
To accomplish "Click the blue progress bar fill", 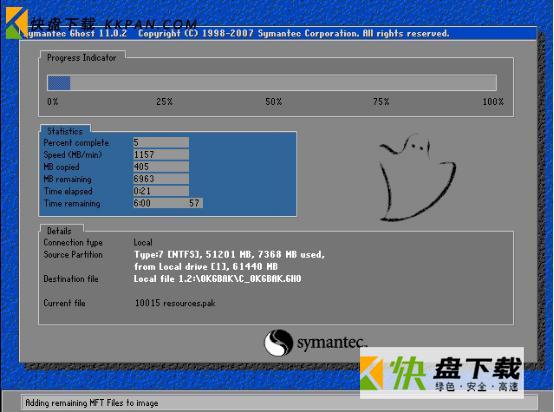I will click(59, 83).
